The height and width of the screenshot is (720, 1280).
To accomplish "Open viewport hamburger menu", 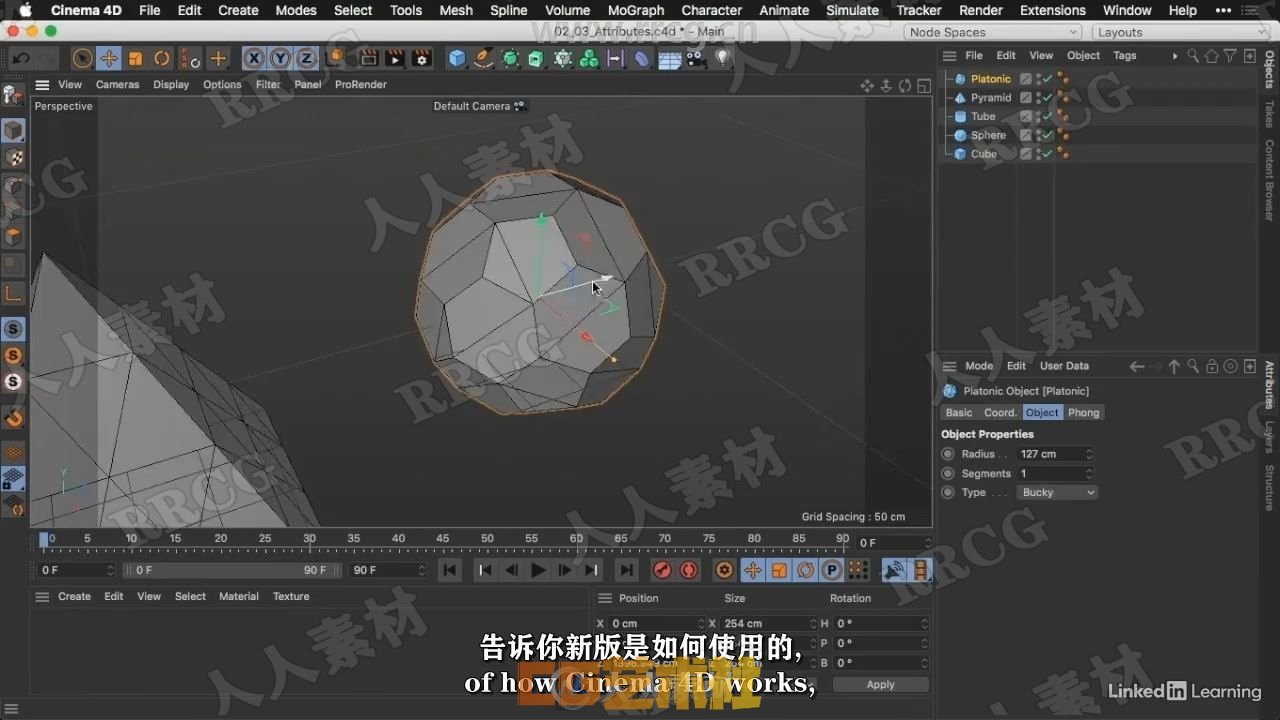I will (x=42, y=85).
